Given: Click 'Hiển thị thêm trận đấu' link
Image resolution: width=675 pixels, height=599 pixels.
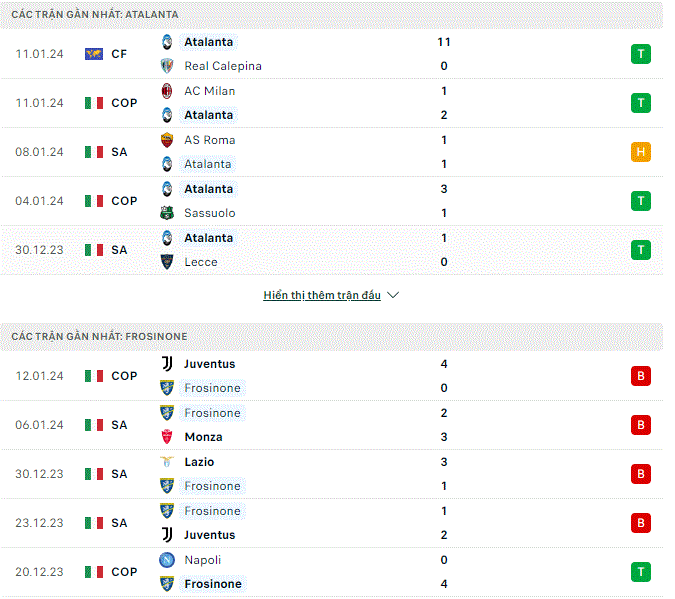Looking at the screenshot, I should [322, 295].
